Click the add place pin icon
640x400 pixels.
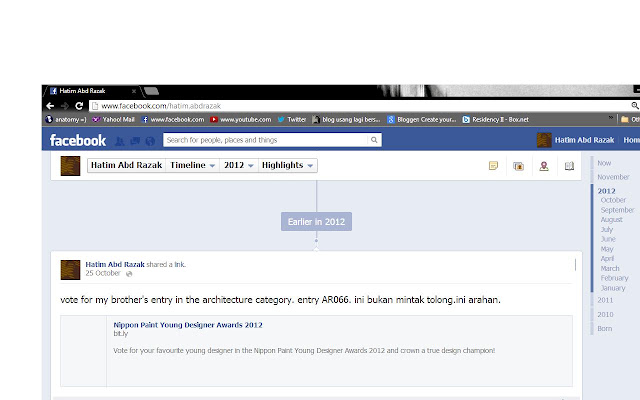coord(544,166)
